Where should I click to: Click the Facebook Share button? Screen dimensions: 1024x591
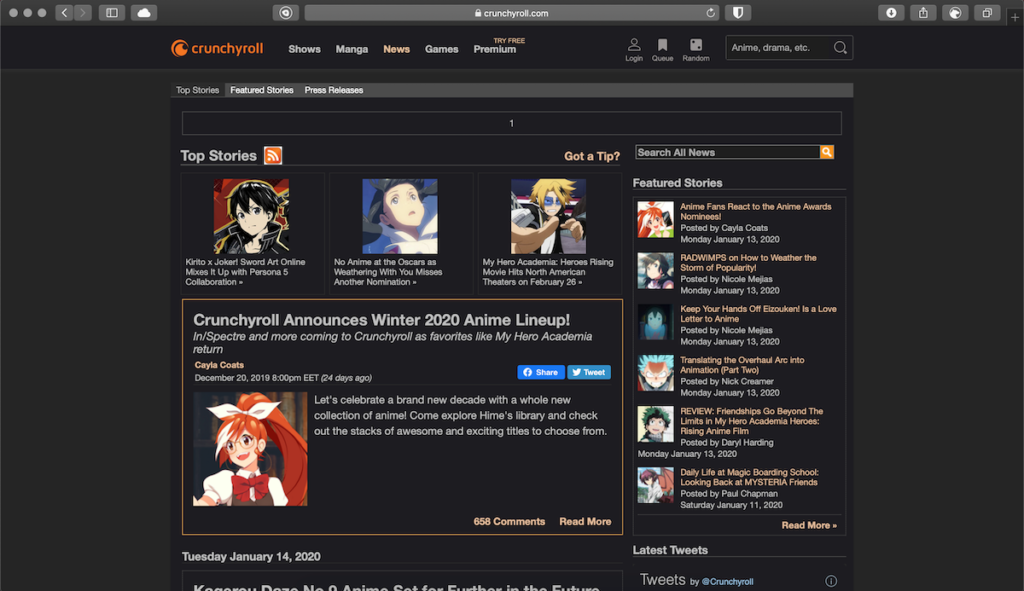coord(540,371)
